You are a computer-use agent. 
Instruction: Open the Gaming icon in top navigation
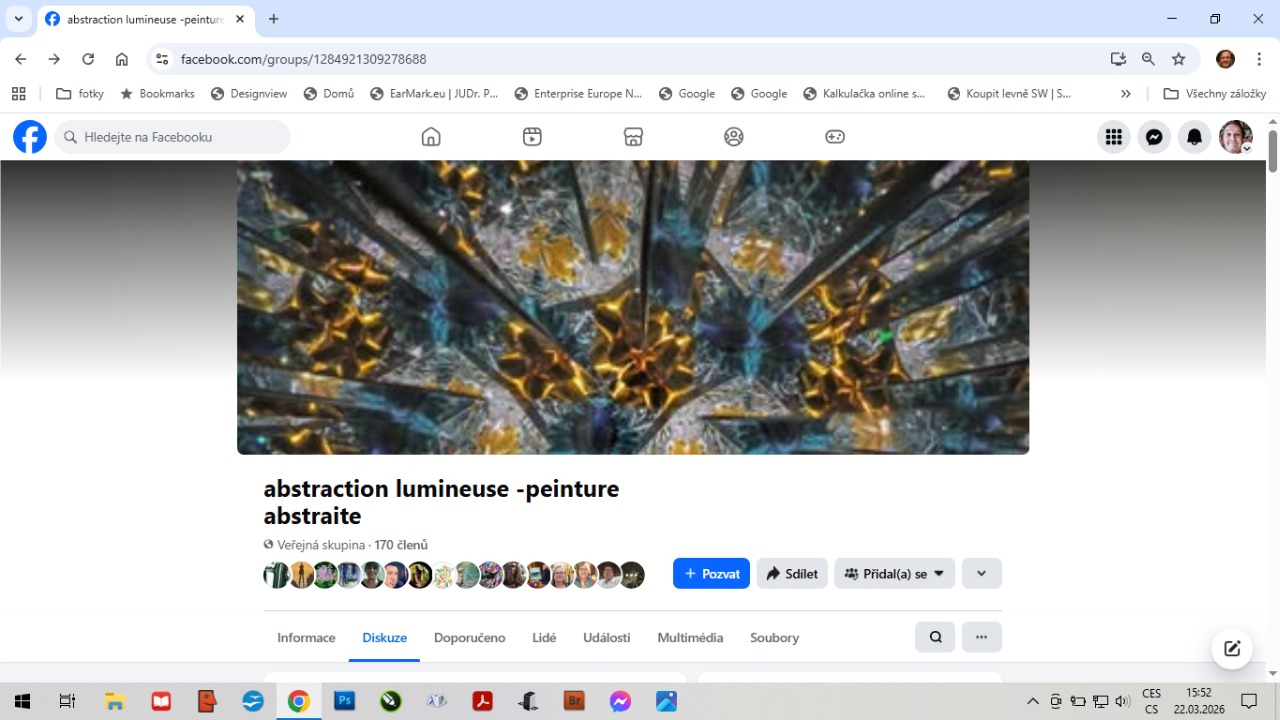click(x=835, y=137)
